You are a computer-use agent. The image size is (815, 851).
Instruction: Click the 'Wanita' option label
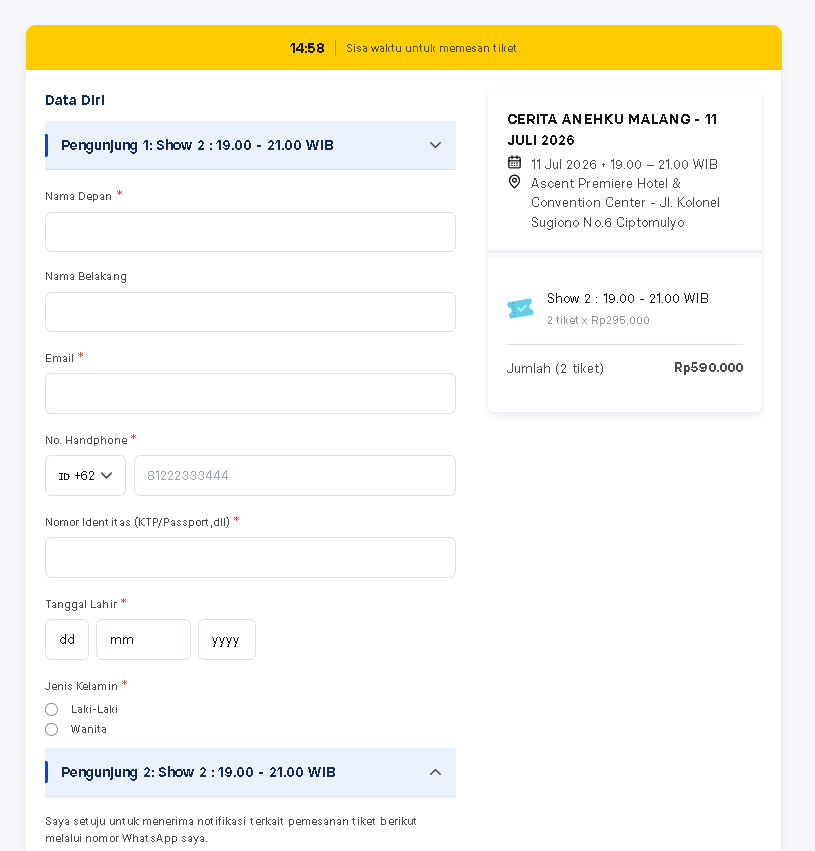88,729
